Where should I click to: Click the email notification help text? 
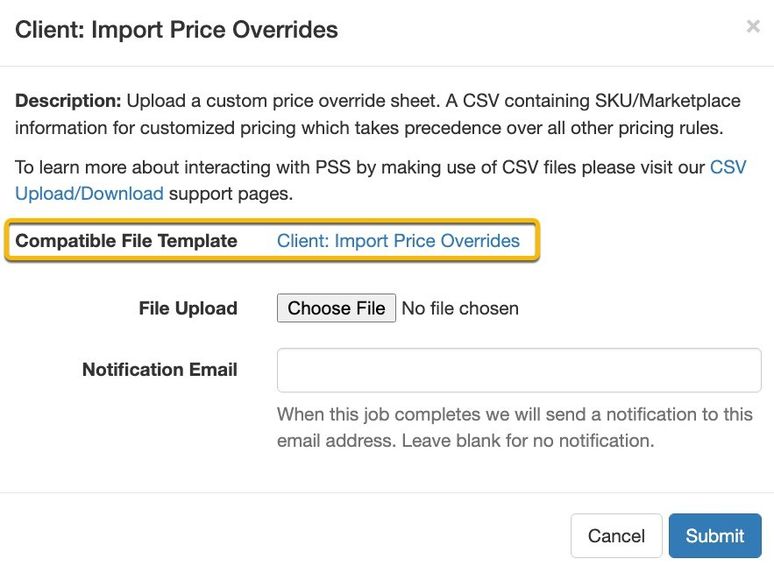click(515, 427)
